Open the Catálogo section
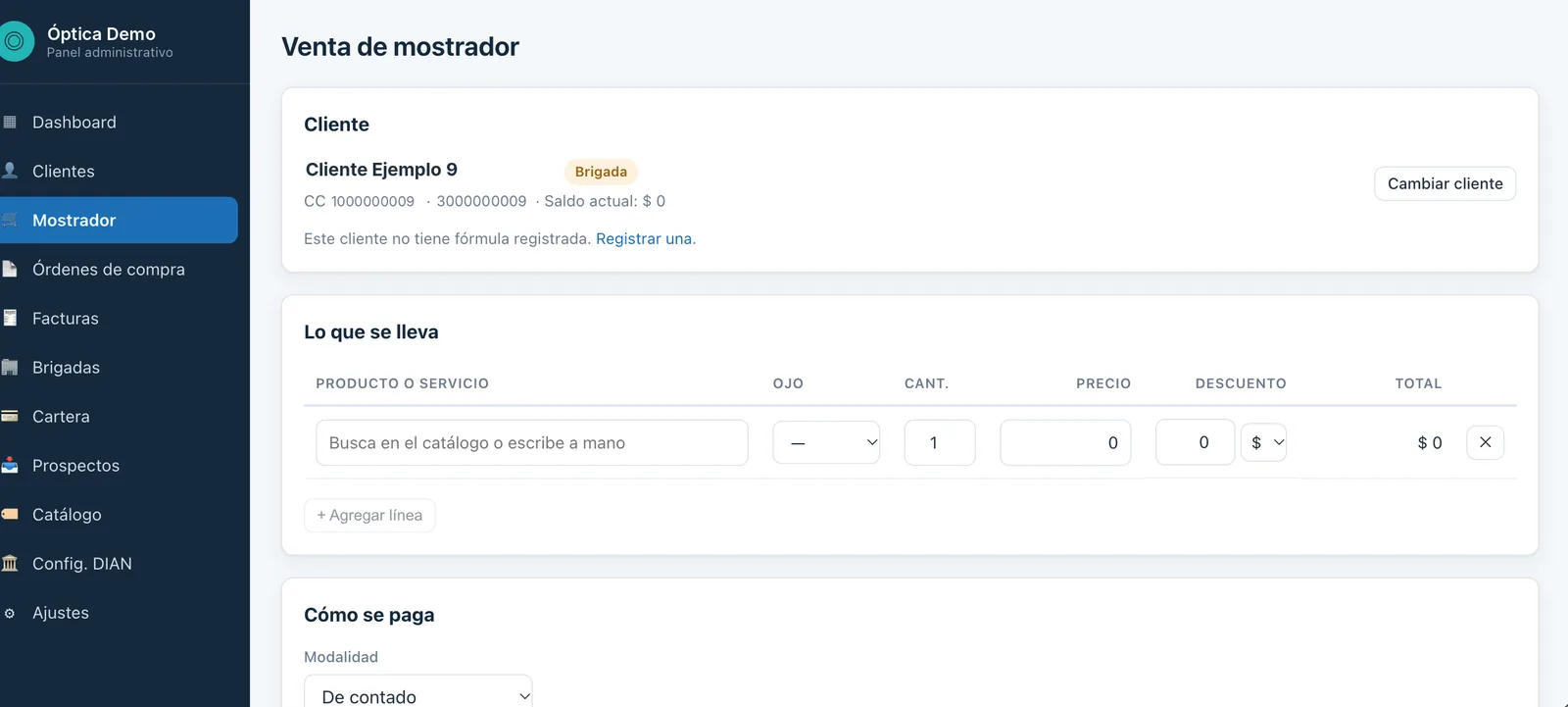1568x707 pixels. tap(119, 515)
